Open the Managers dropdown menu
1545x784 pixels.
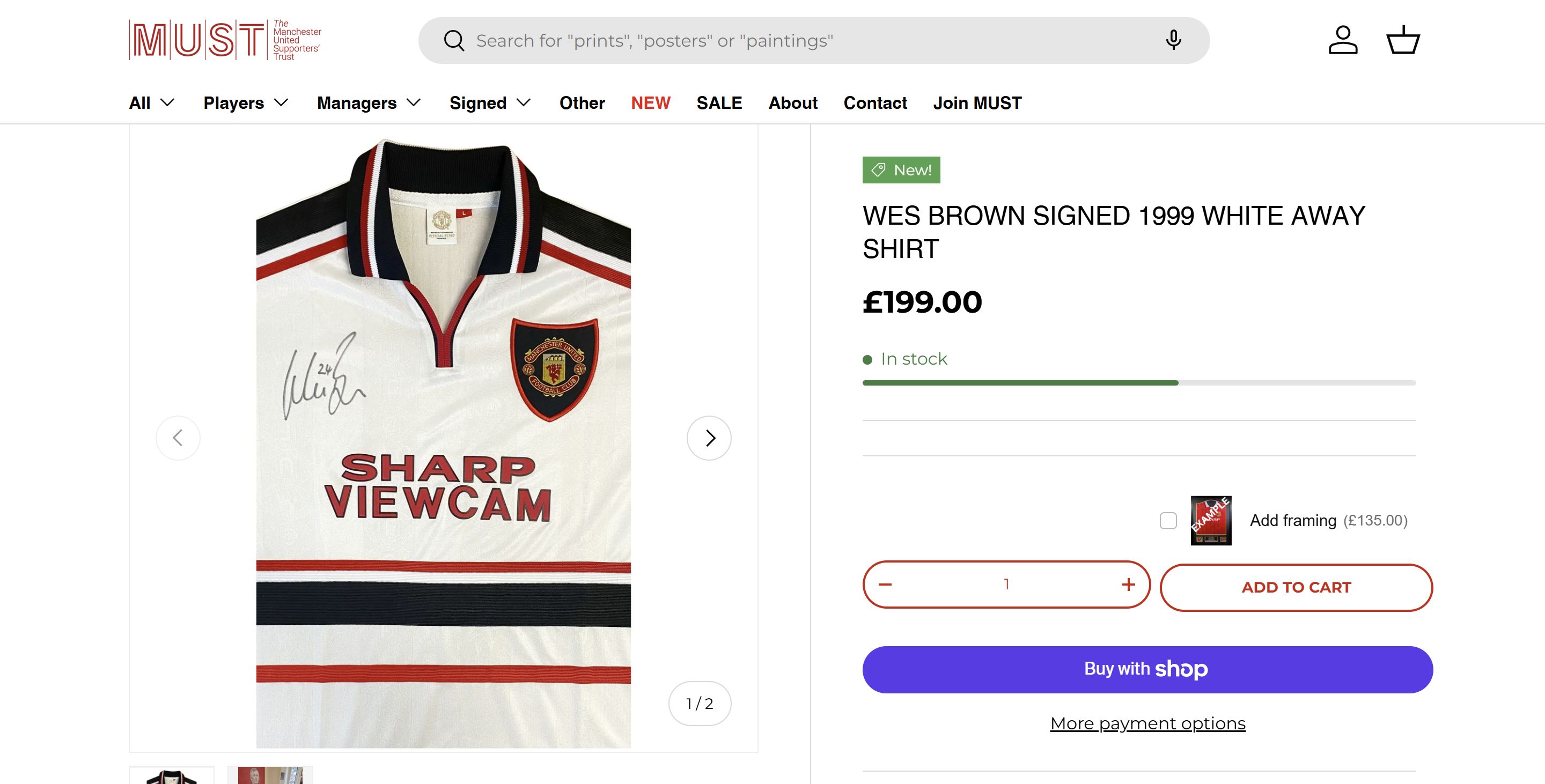pos(369,103)
